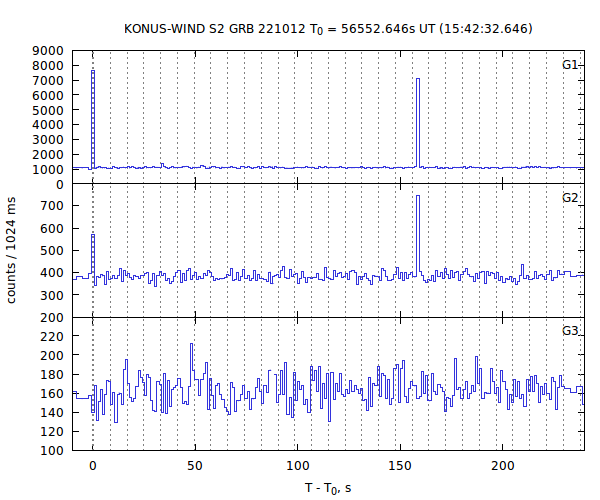
Task: Click the 1000 y-axis tick label
Action: 48,170
